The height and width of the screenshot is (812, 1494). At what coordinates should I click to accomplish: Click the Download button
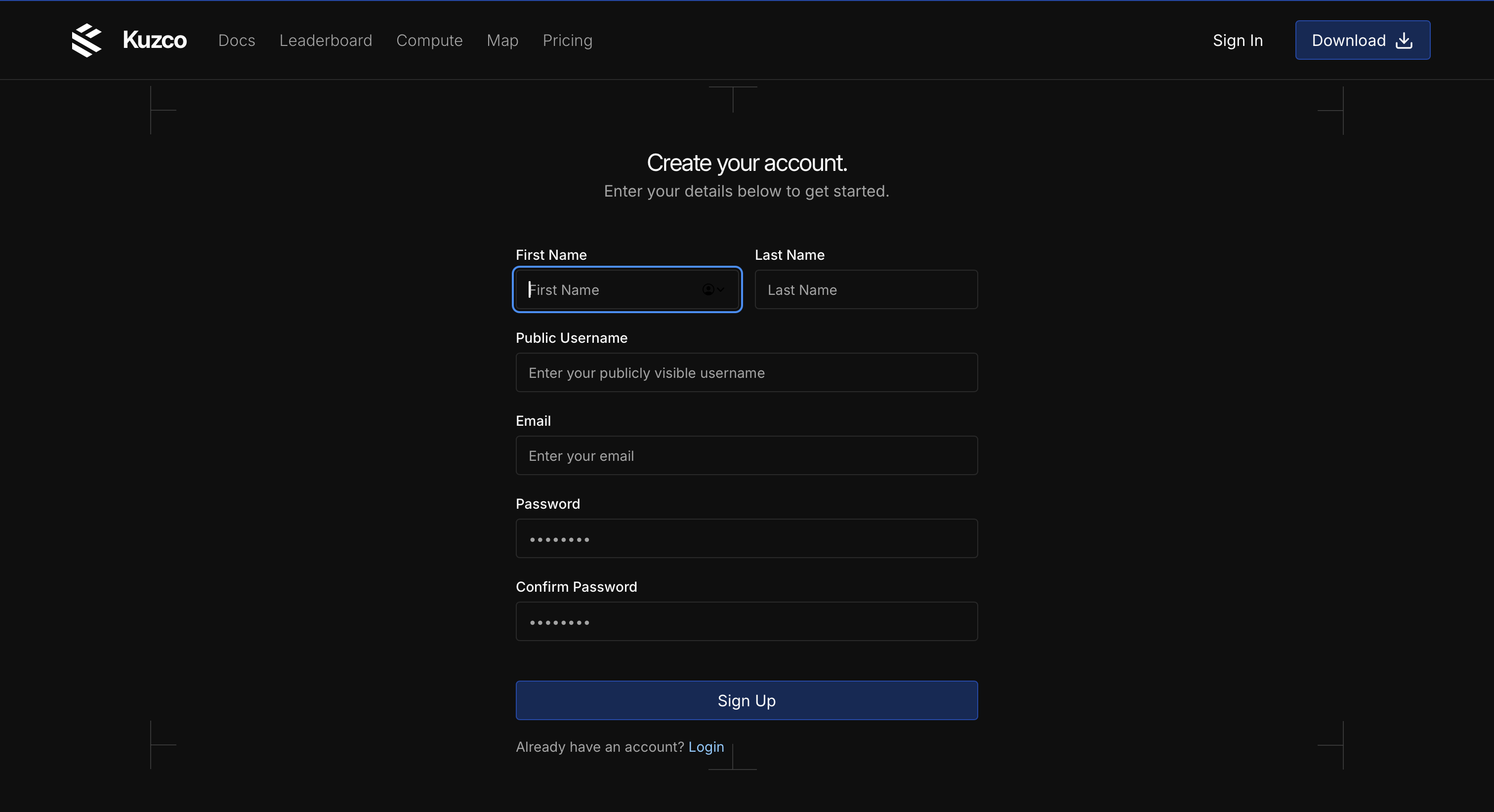click(1363, 40)
